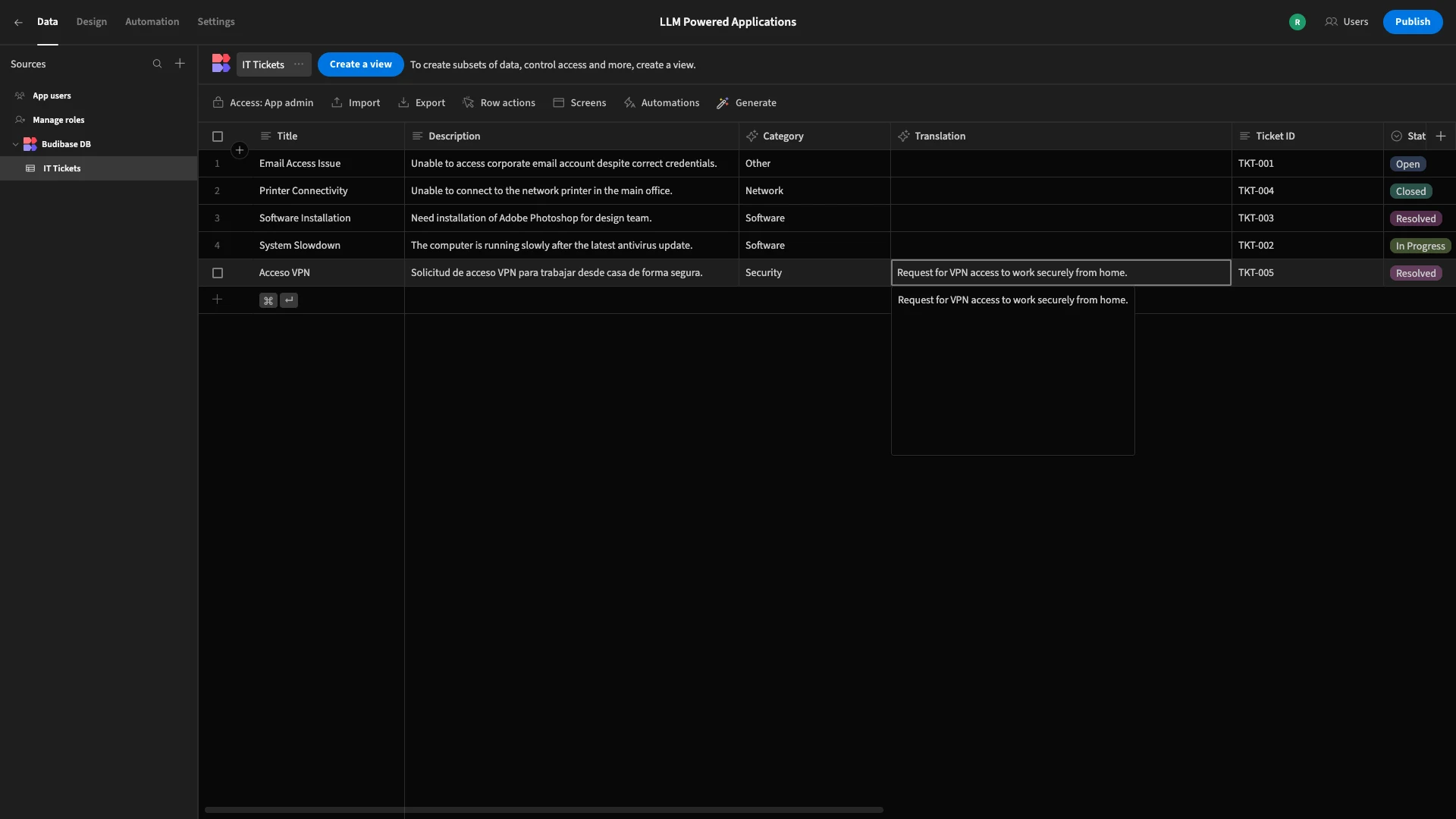The width and height of the screenshot is (1456, 819).
Task: Open App users in Sources
Action: [52, 96]
